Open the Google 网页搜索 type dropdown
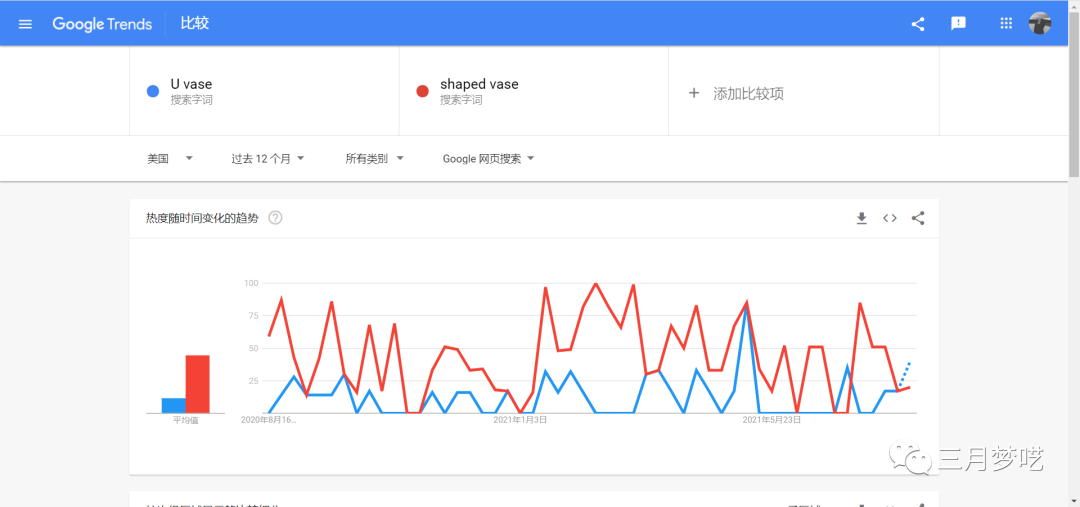The height and width of the screenshot is (507, 1080). pos(488,158)
